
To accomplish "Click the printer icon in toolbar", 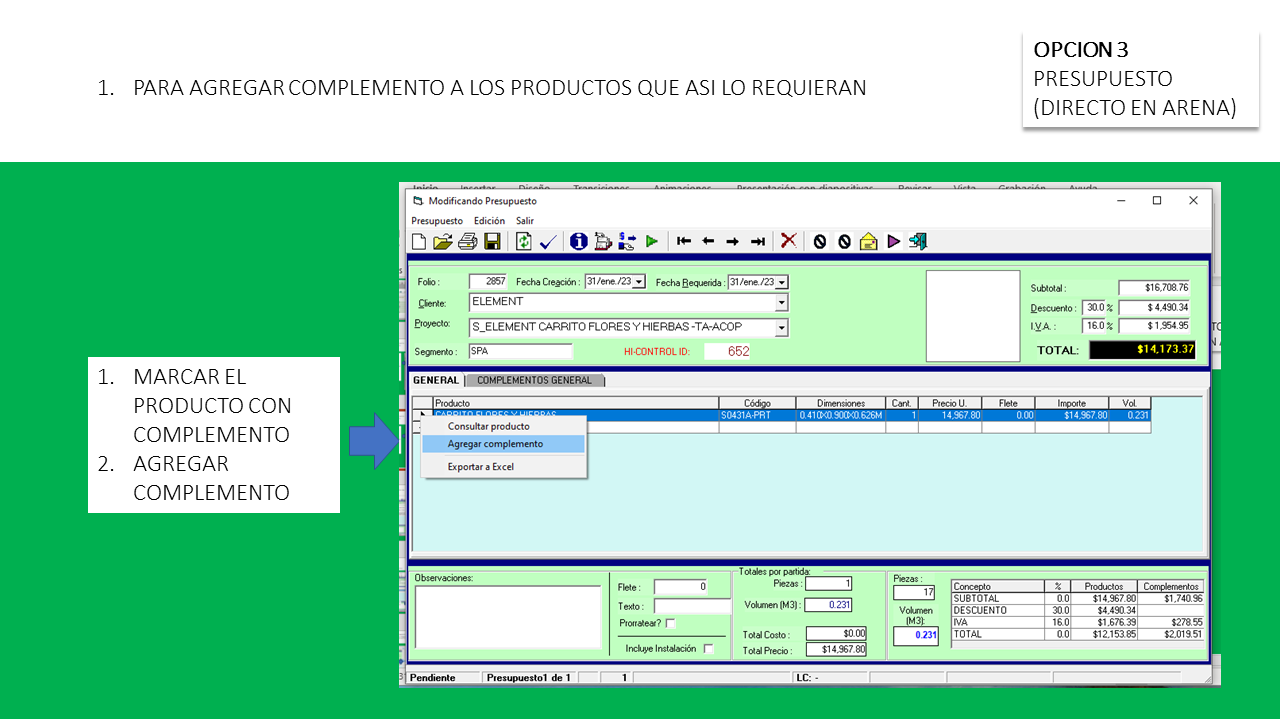I will click(x=467, y=241).
